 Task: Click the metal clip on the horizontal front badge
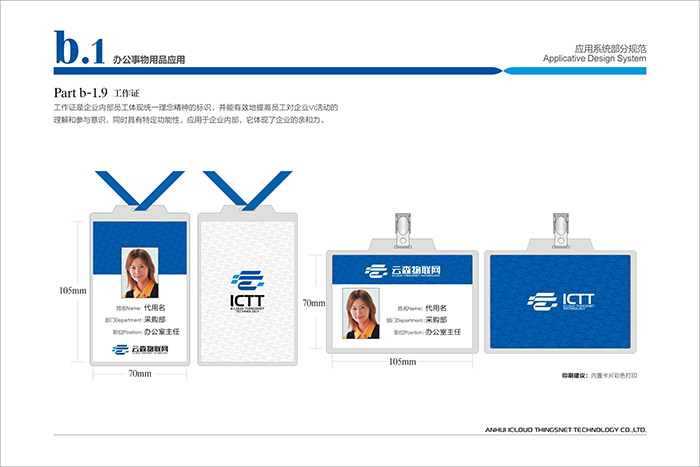[403, 230]
